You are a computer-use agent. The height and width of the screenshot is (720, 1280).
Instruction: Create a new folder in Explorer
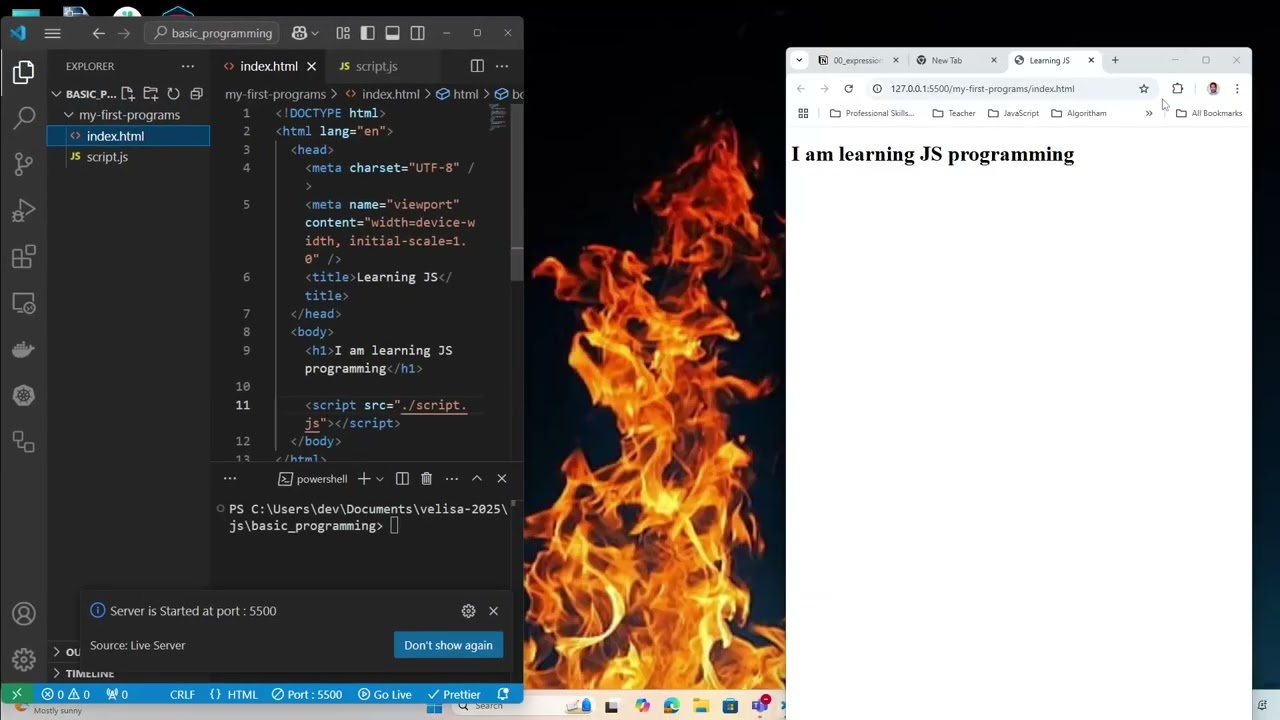[151, 94]
